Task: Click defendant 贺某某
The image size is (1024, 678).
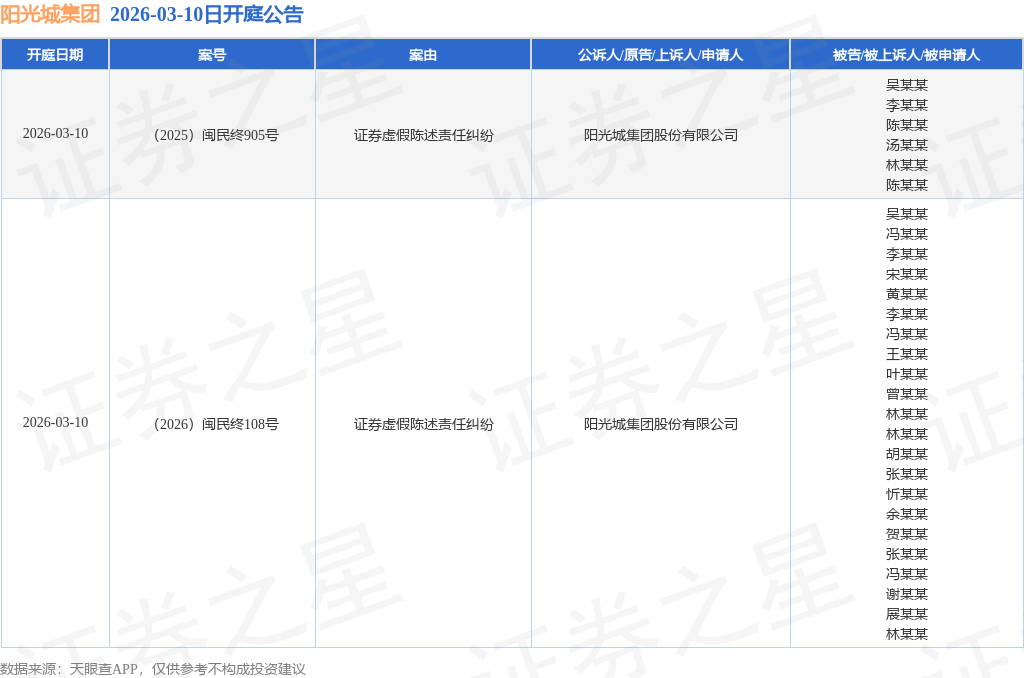Action: point(906,534)
